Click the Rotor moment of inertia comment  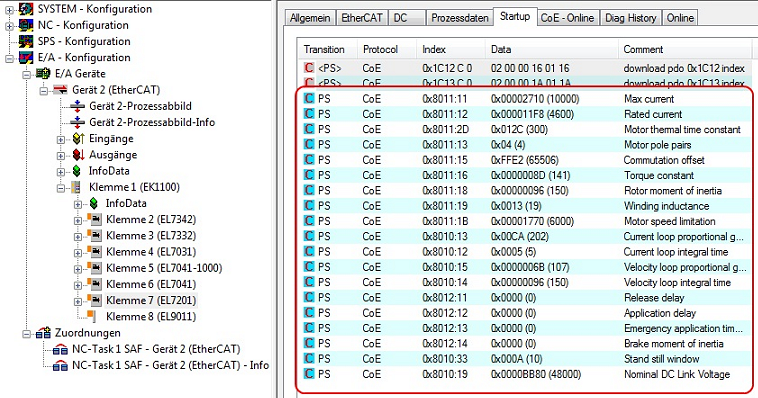pyautogui.click(x=672, y=191)
